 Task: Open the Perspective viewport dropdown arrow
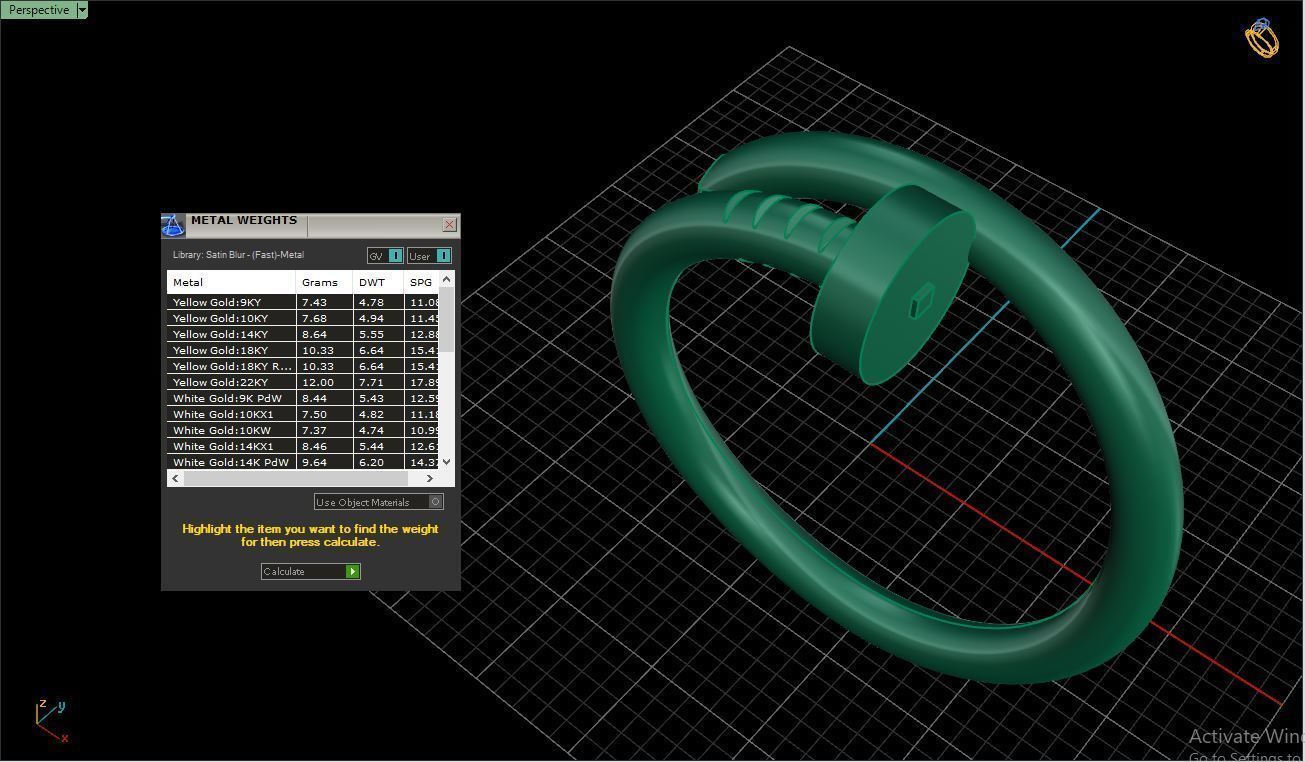(82, 10)
